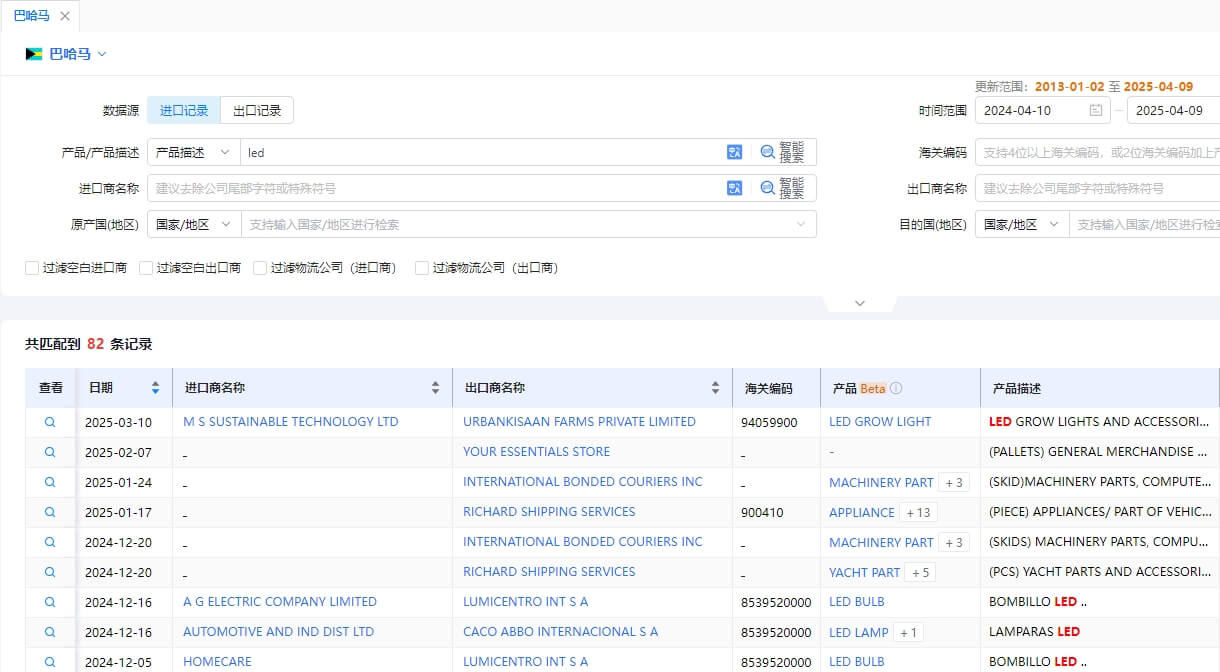Click the translate icon in the product field
This screenshot has height=672, width=1220.
click(x=735, y=152)
